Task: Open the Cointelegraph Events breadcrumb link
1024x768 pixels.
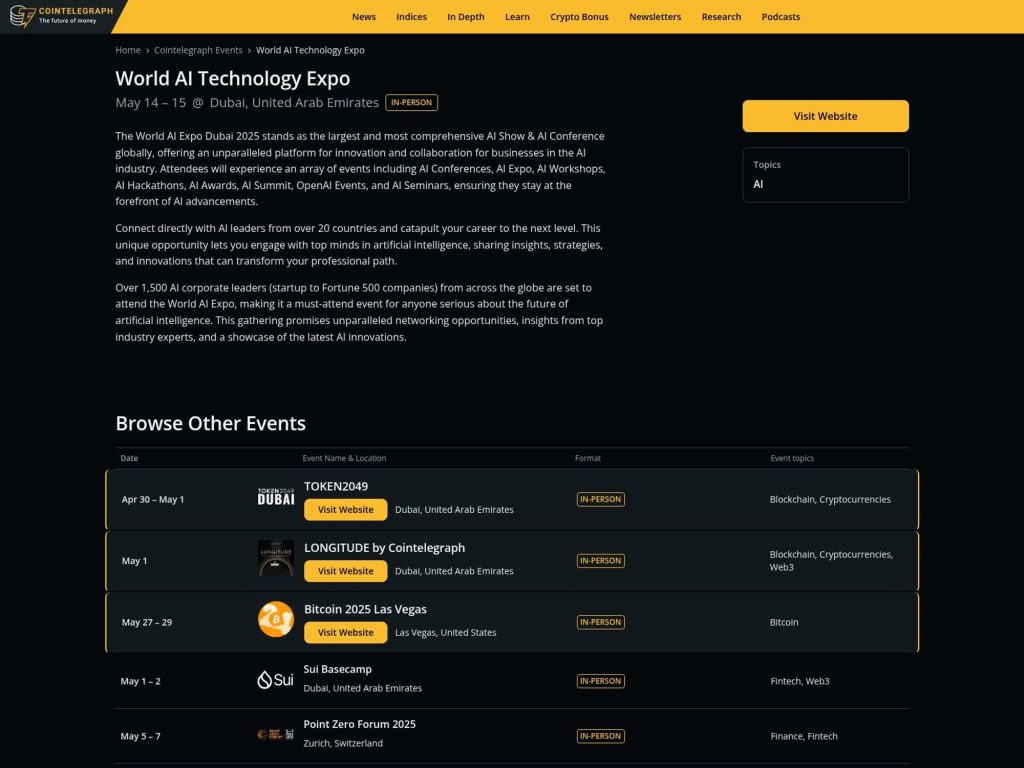Action: coord(198,49)
